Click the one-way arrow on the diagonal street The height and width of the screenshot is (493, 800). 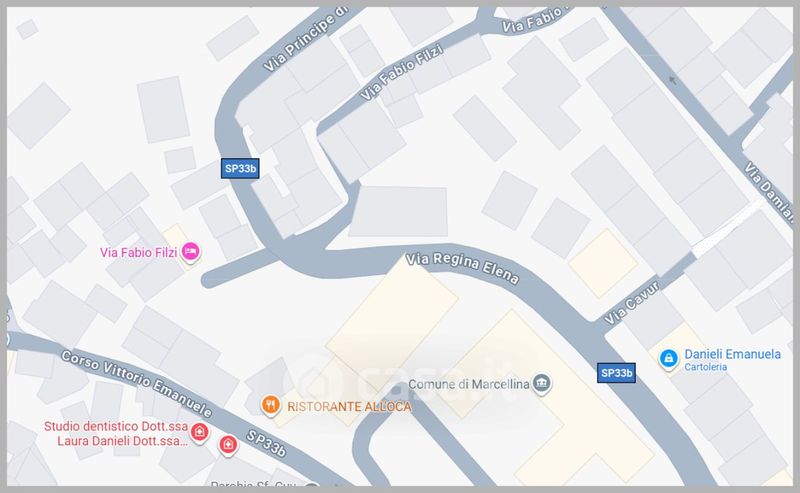tap(673, 80)
